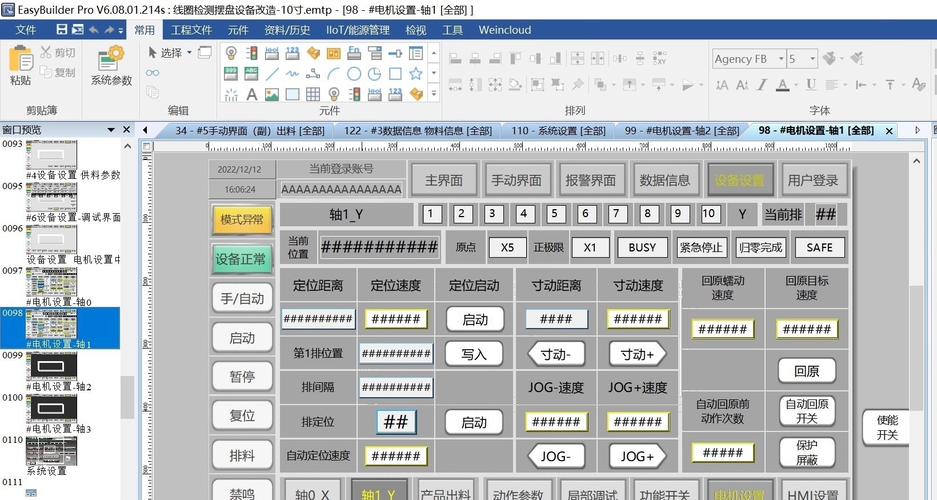Select window 0097 #电机设置-轴0 thumbnail
937x500 pixels.
click(51, 281)
